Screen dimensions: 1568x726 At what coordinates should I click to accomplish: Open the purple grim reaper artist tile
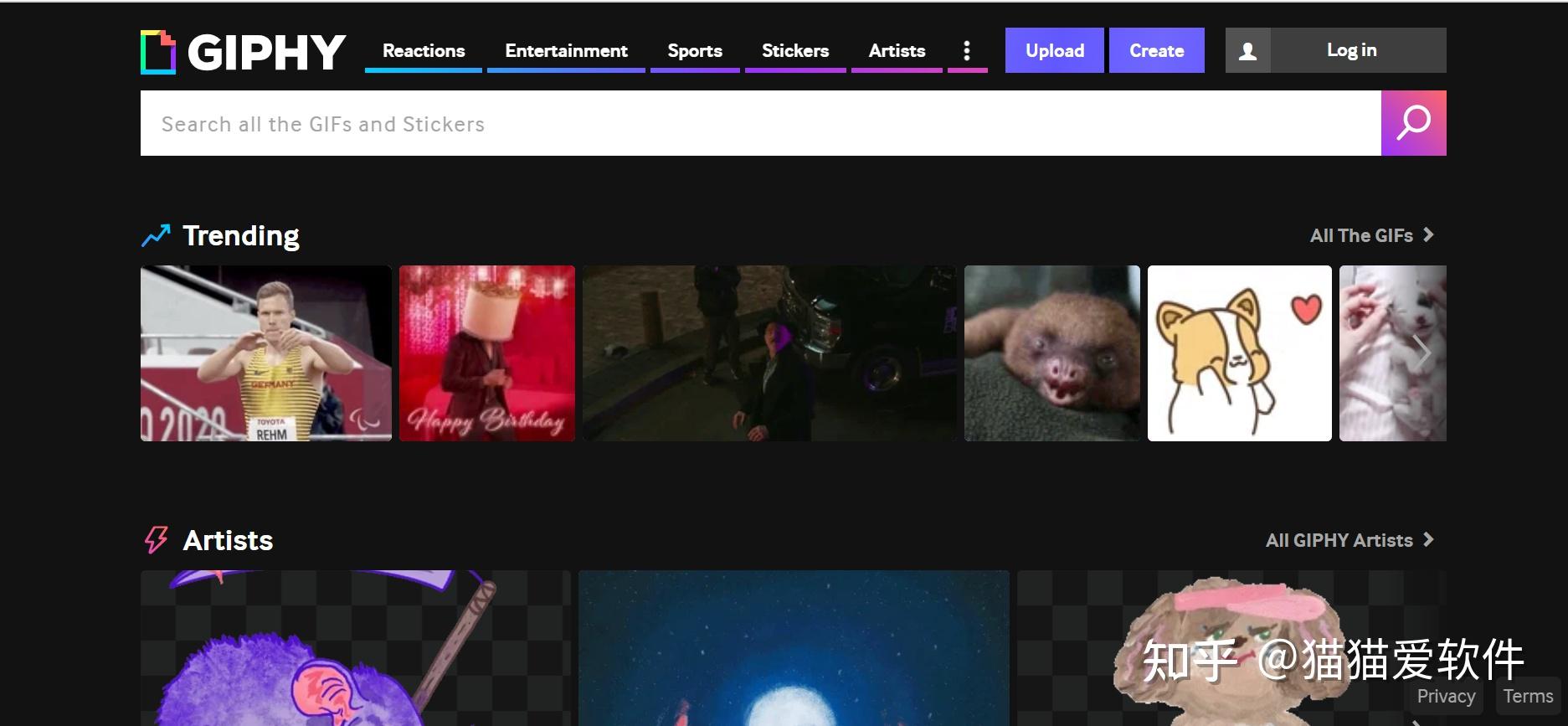click(x=356, y=648)
